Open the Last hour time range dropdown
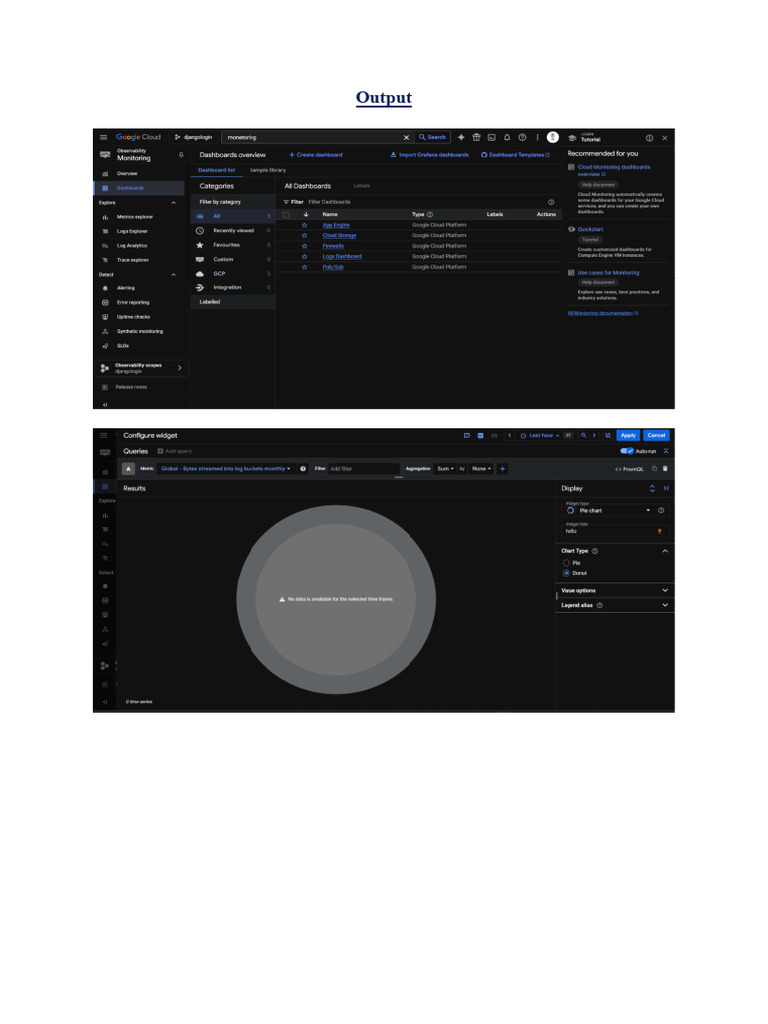The width and height of the screenshot is (768, 1024). click(x=540, y=435)
